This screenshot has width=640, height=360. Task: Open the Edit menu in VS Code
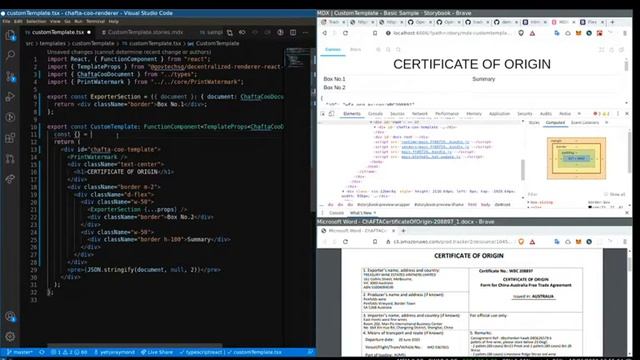point(18,21)
